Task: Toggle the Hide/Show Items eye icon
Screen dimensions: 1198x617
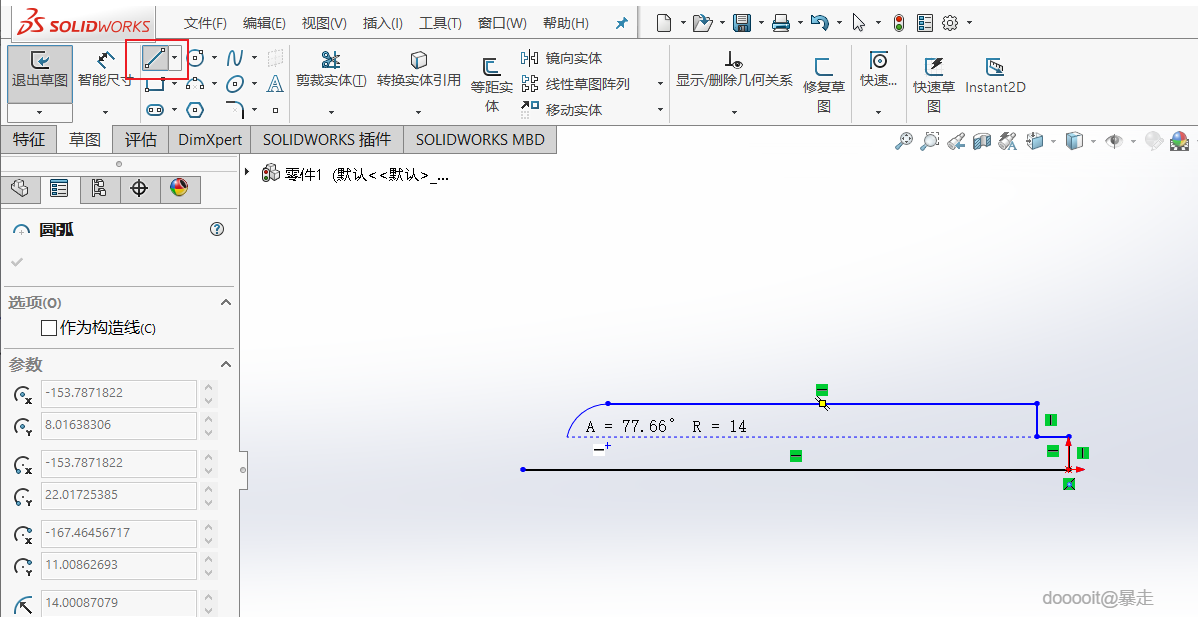Action: pos(1114,141)
